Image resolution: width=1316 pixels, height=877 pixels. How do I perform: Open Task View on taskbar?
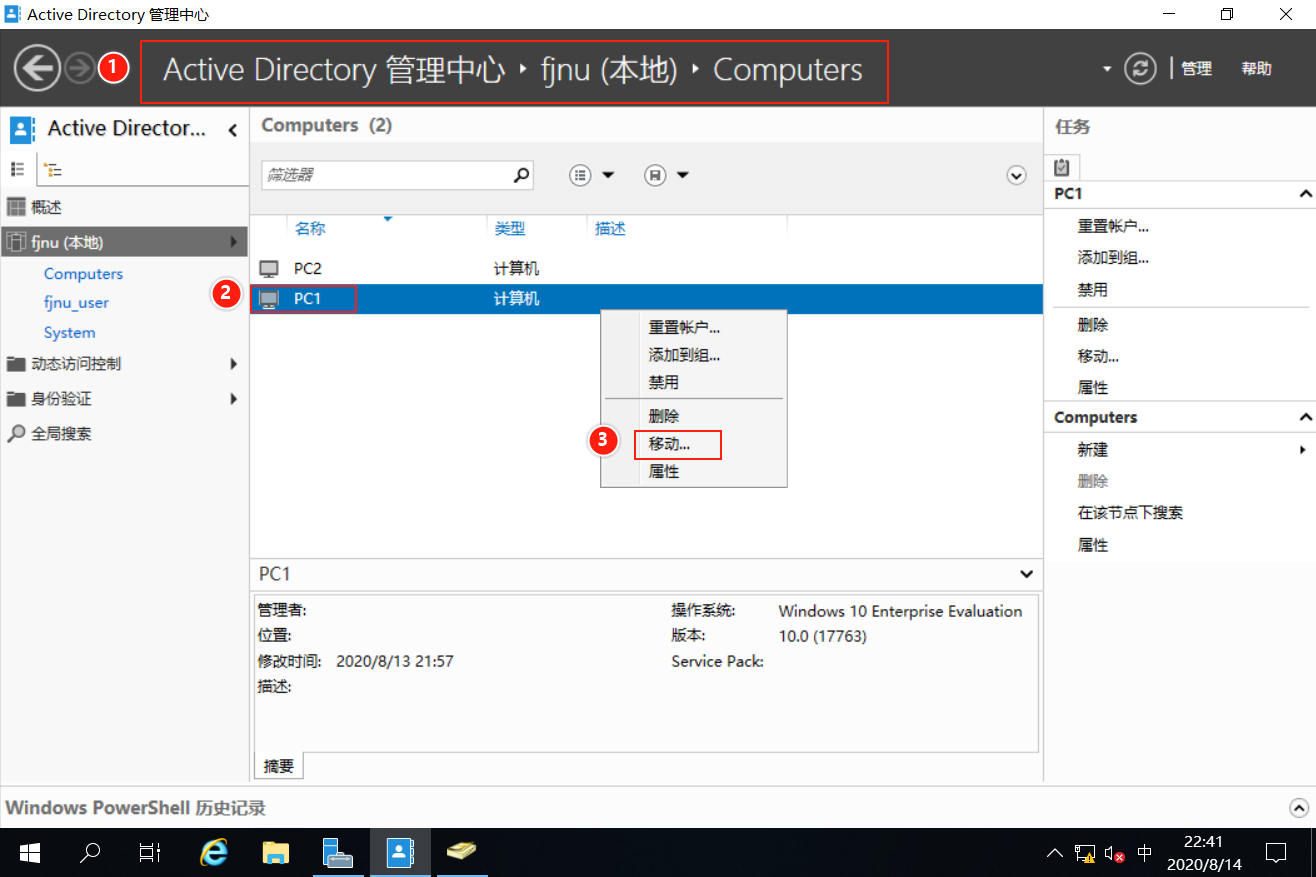(150, 853)
